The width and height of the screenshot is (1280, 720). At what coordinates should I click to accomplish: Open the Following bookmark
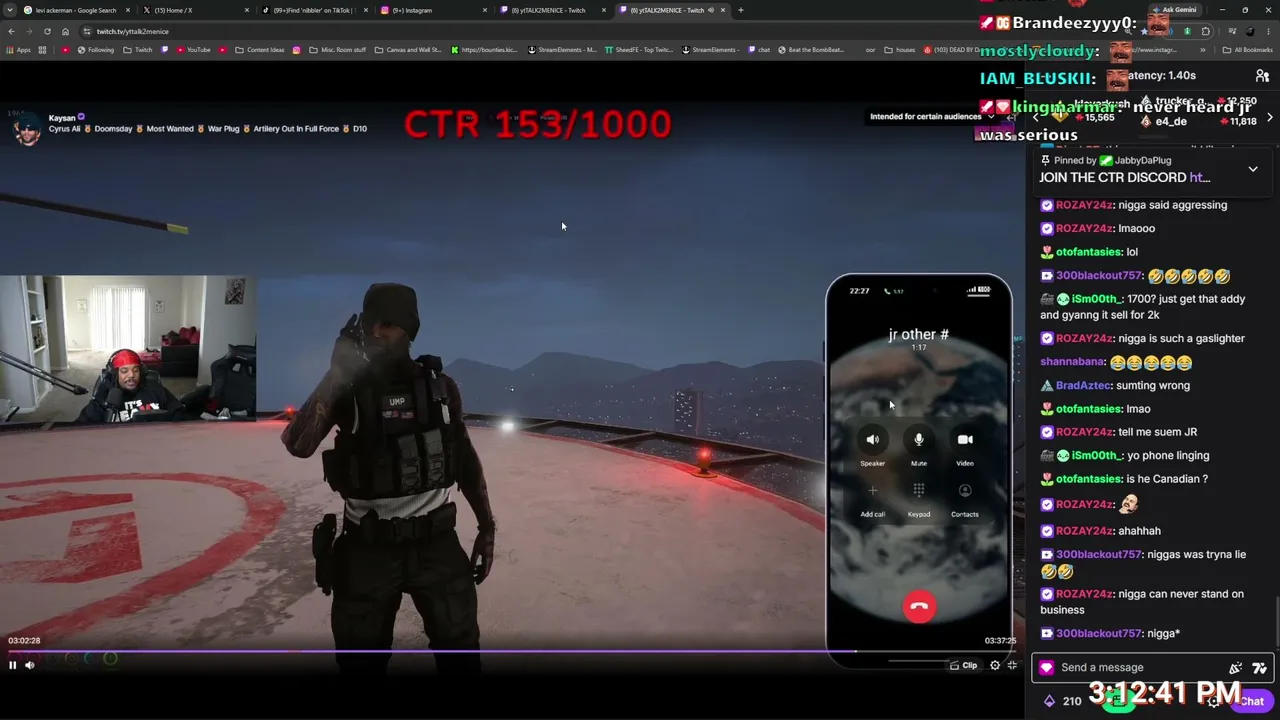tap(96, 50)
